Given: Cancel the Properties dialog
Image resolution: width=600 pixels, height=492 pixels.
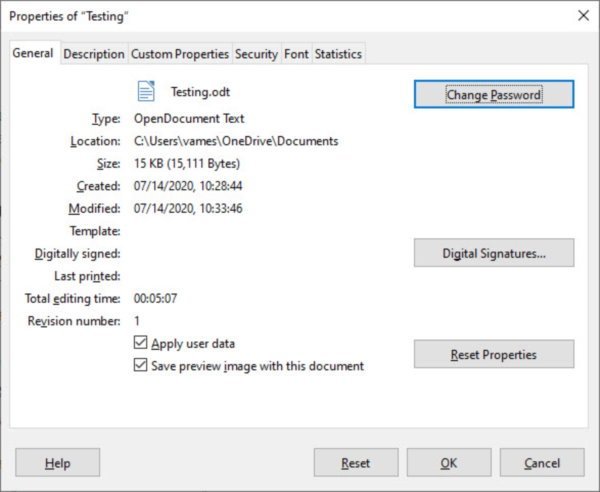Looking at the screenshot, I should coord(542,463).
